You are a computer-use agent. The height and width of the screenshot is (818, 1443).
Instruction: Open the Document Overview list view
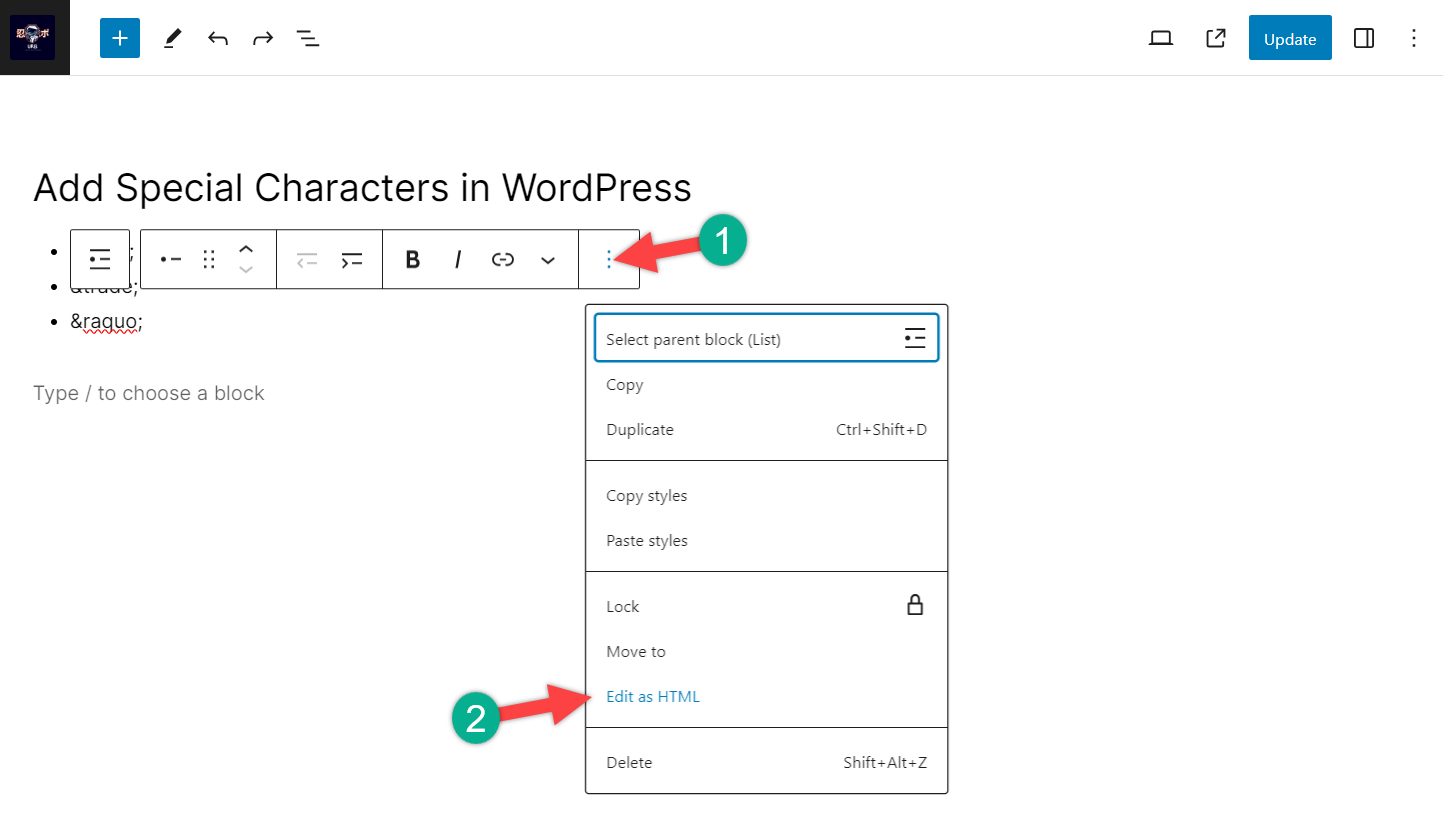tap(307, 37)
